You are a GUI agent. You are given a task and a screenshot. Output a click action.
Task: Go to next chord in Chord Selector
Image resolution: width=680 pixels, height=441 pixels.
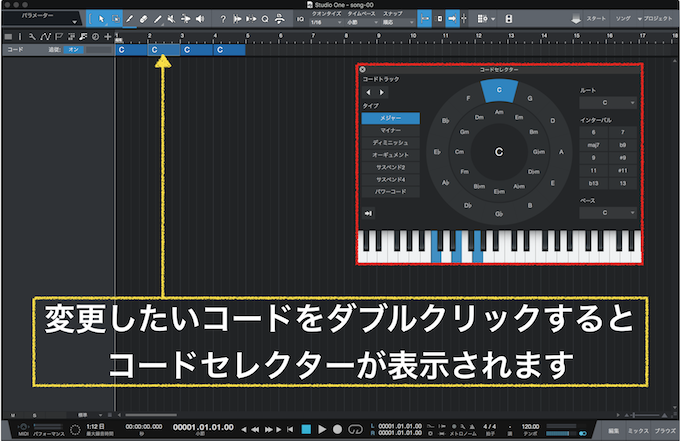382,92
